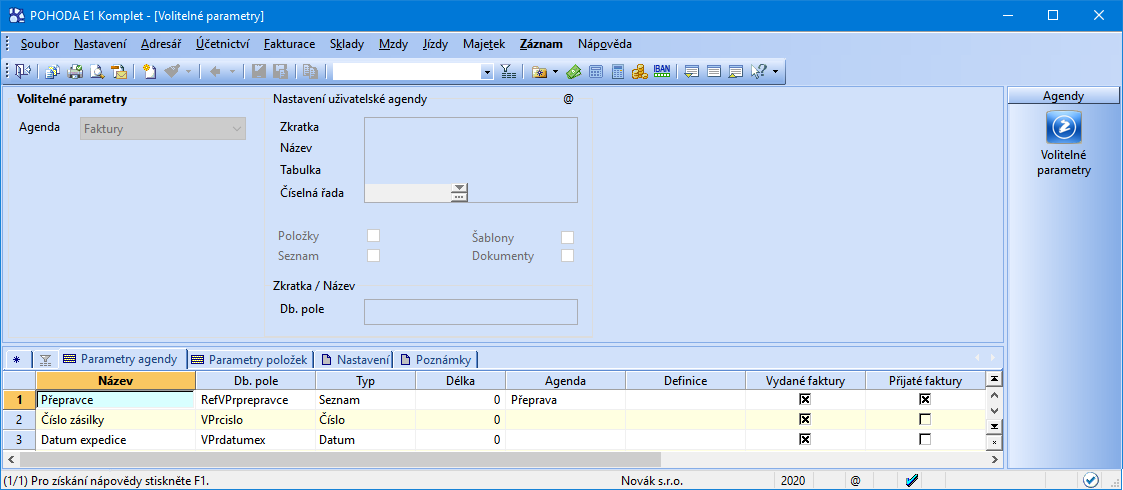Screen dimensions: 1123x490
Task: Open the Fakturace menu
Action: click(x=289, y=44)
